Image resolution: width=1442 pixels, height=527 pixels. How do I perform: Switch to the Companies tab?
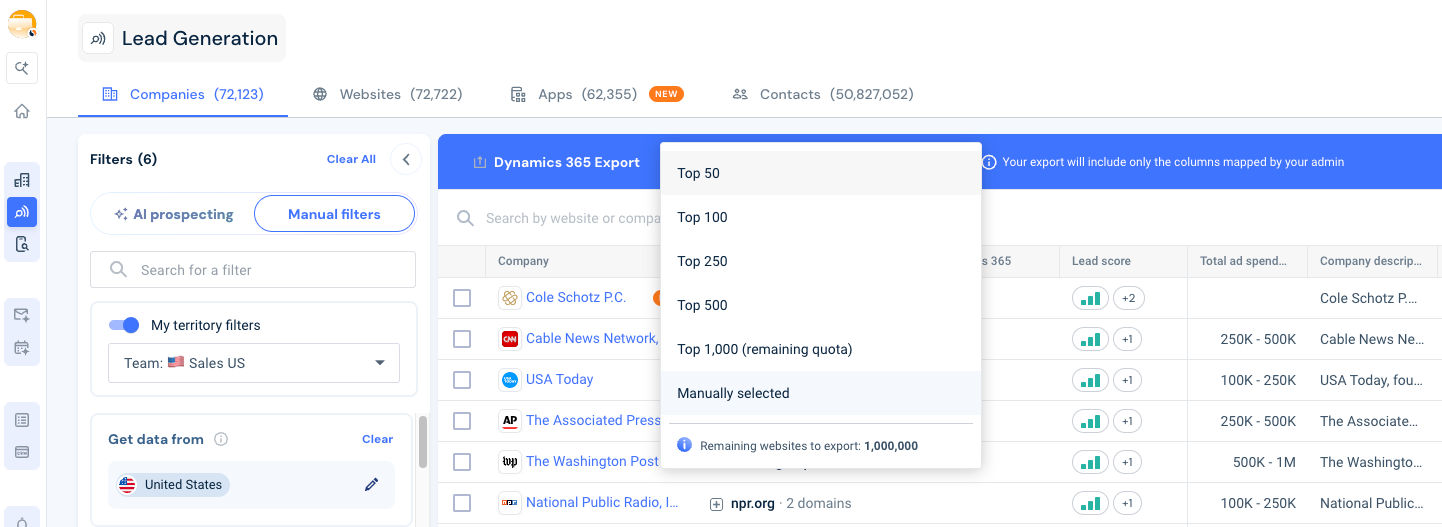point(183,94)
